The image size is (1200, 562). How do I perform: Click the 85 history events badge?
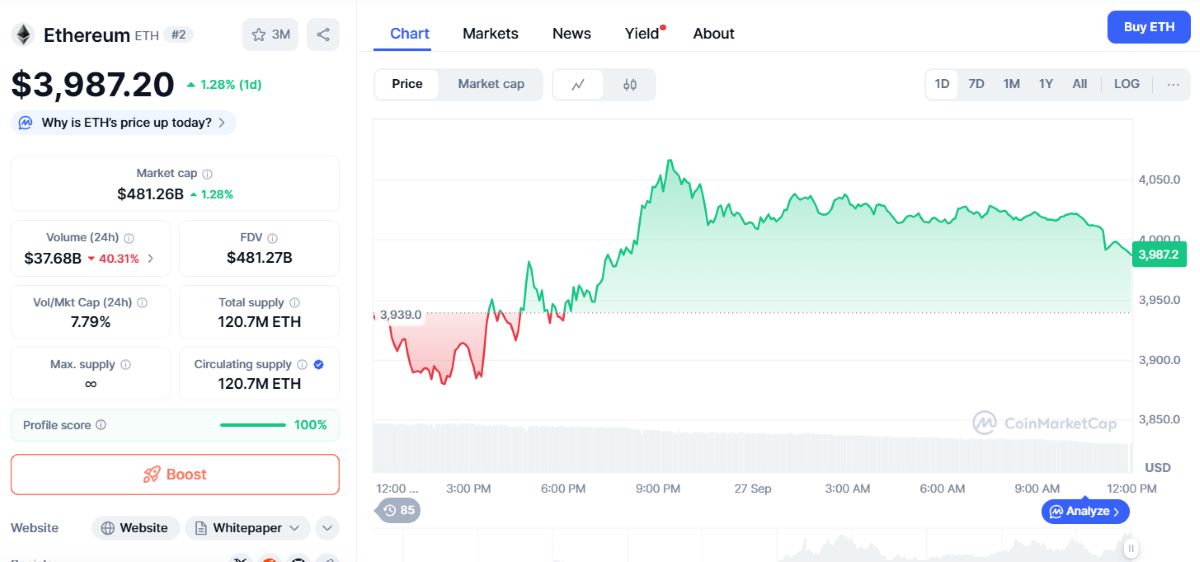tap(398, 510)
